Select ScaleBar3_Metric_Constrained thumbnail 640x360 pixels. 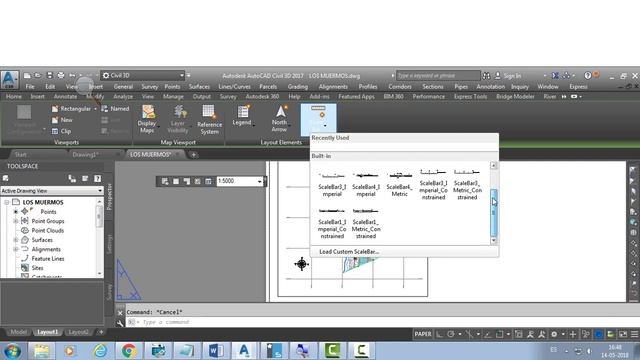(x=467, y=184)
